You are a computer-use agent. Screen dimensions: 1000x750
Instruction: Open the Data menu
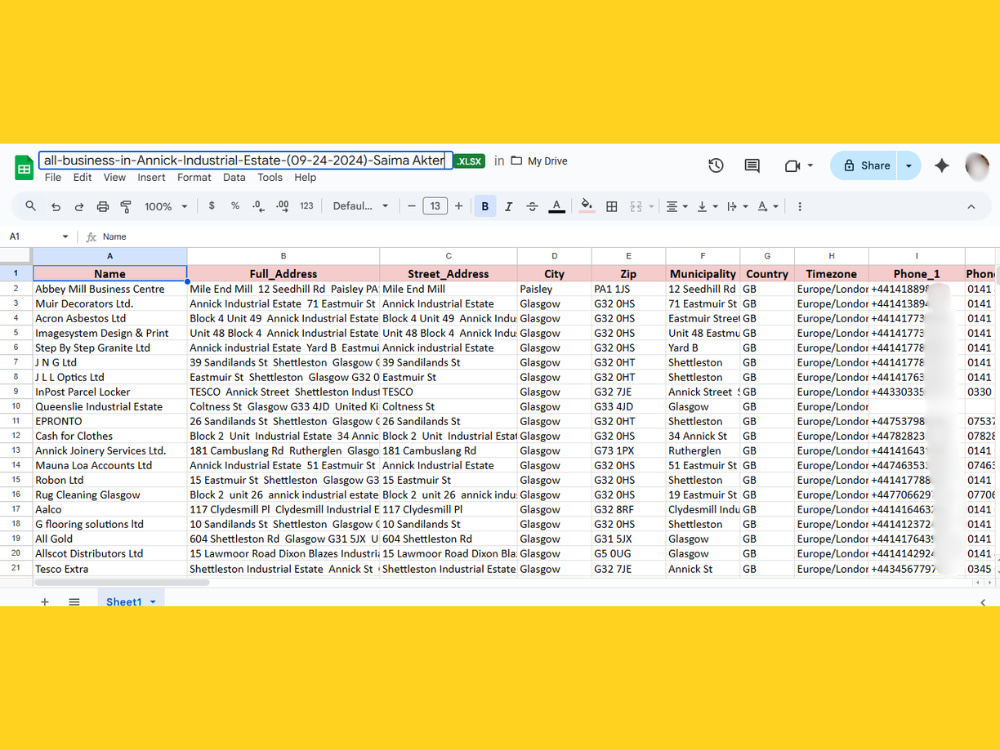234,177
